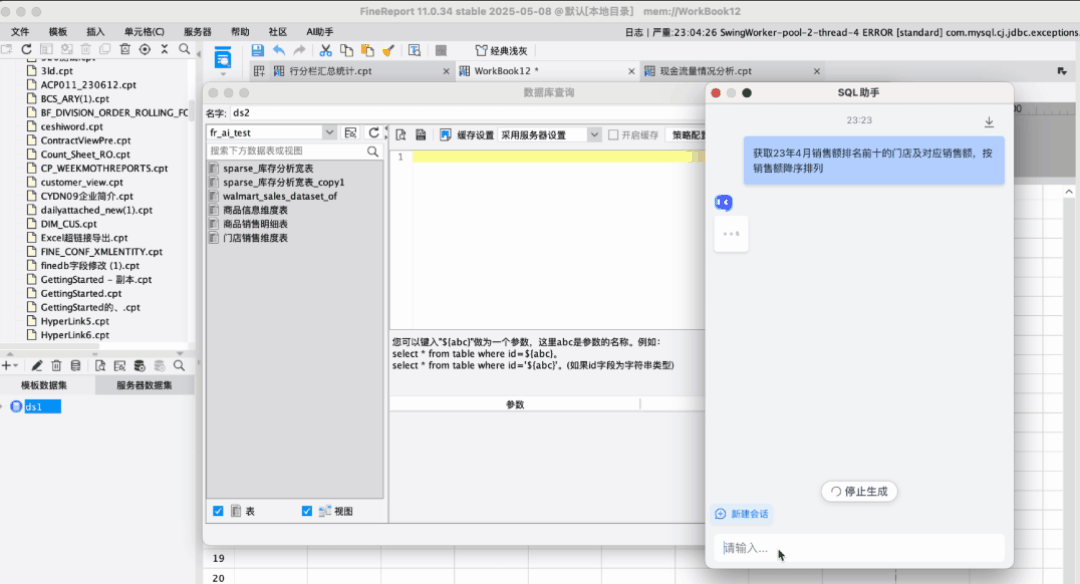
Task: Paste clipboard contents
Action: (x=367, y=50)
